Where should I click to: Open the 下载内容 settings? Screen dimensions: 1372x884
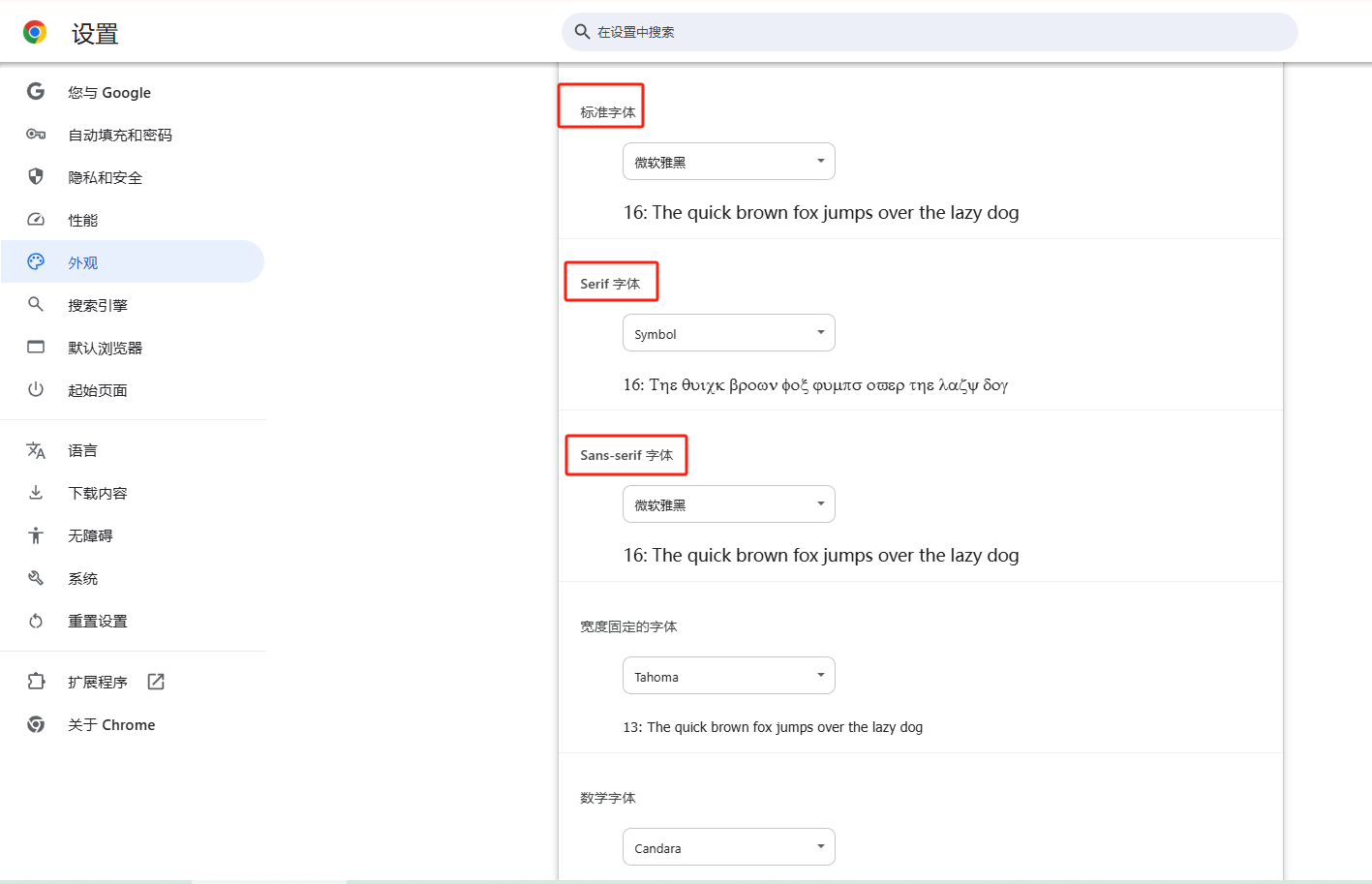point(133,493)
